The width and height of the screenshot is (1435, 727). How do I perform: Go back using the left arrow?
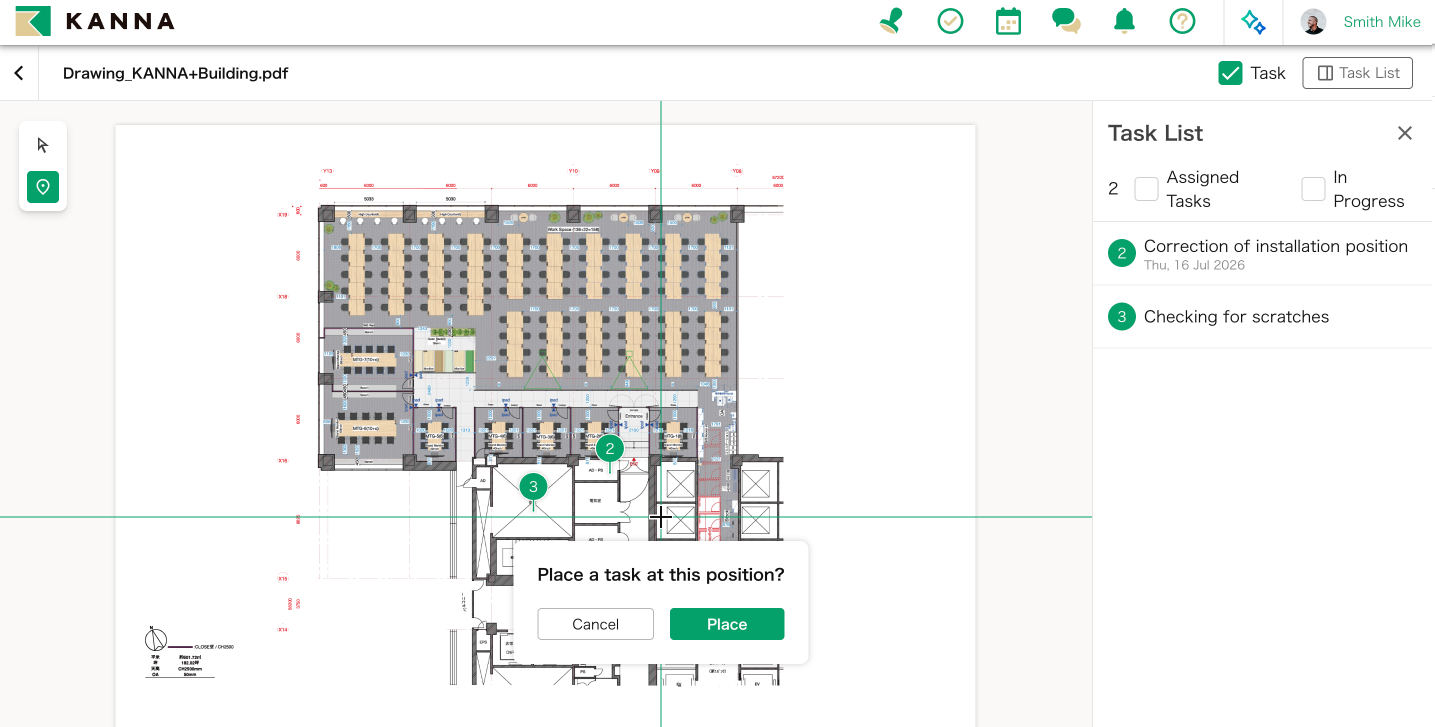click(x=19, y=73)
